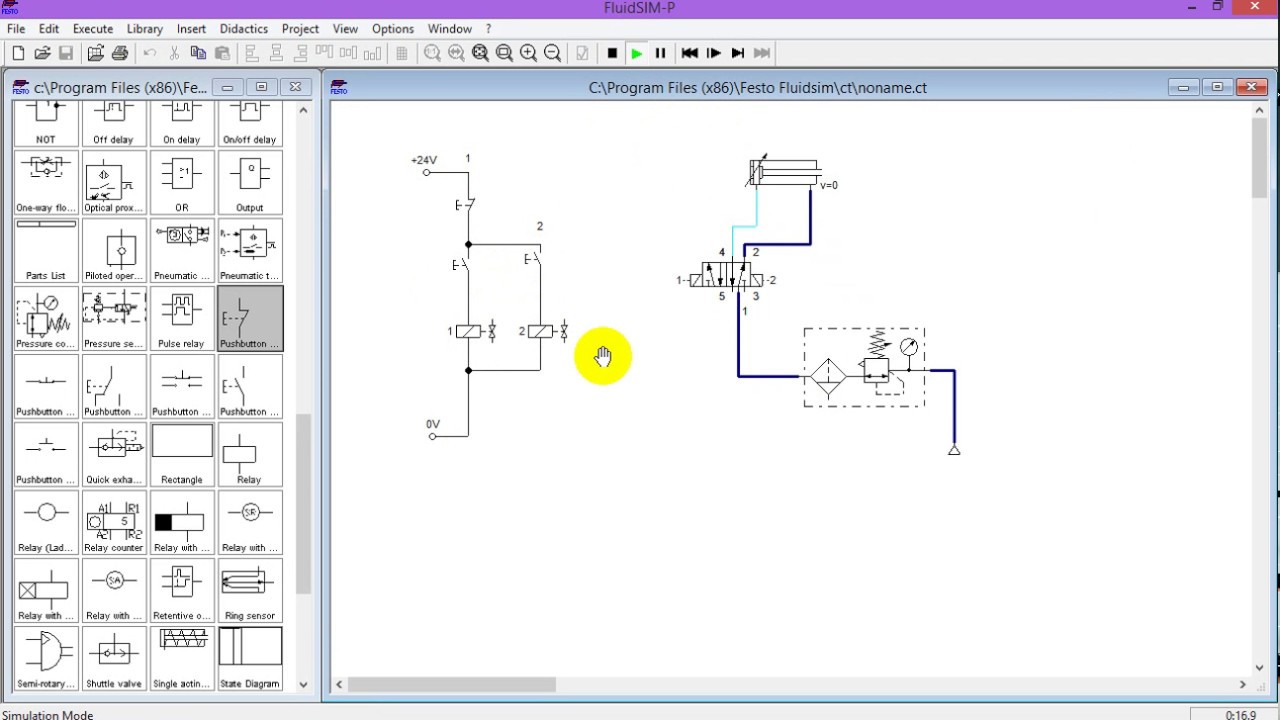Select the Optical proximity switch component
Screen dimensions: 1280x720
point(114,182)
